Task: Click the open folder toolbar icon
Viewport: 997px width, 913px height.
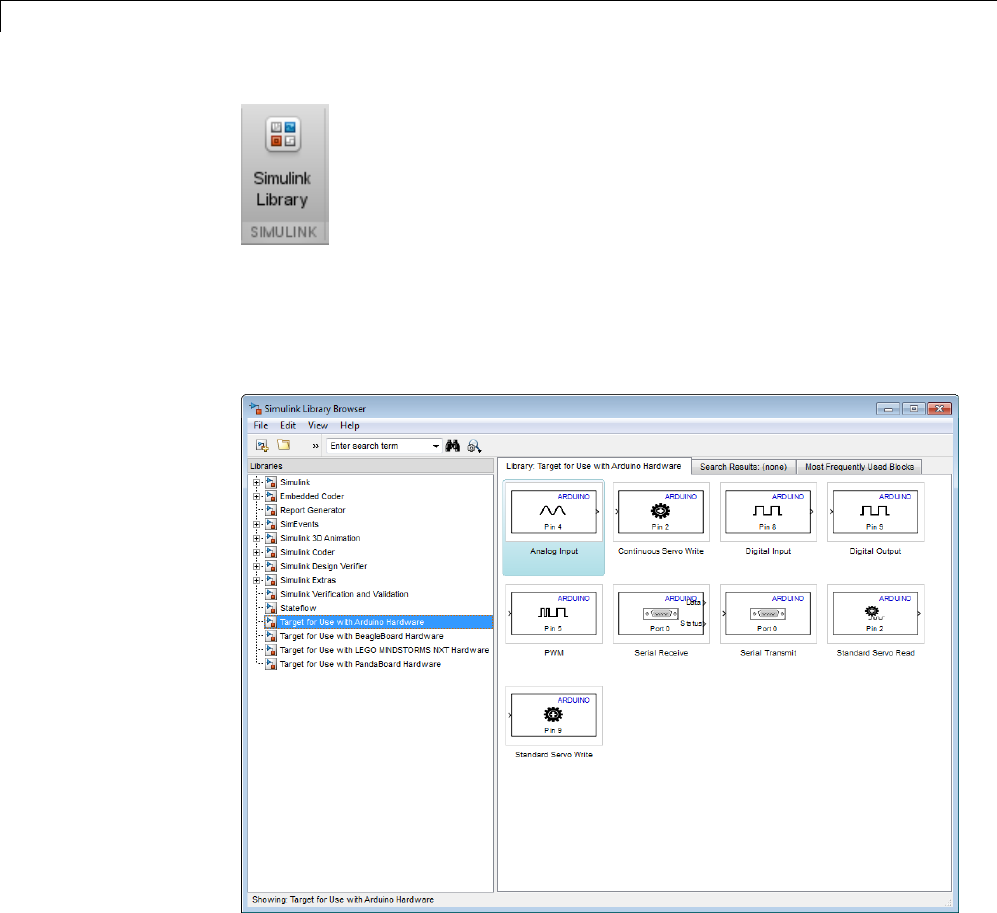Action: tap(284, 445)
